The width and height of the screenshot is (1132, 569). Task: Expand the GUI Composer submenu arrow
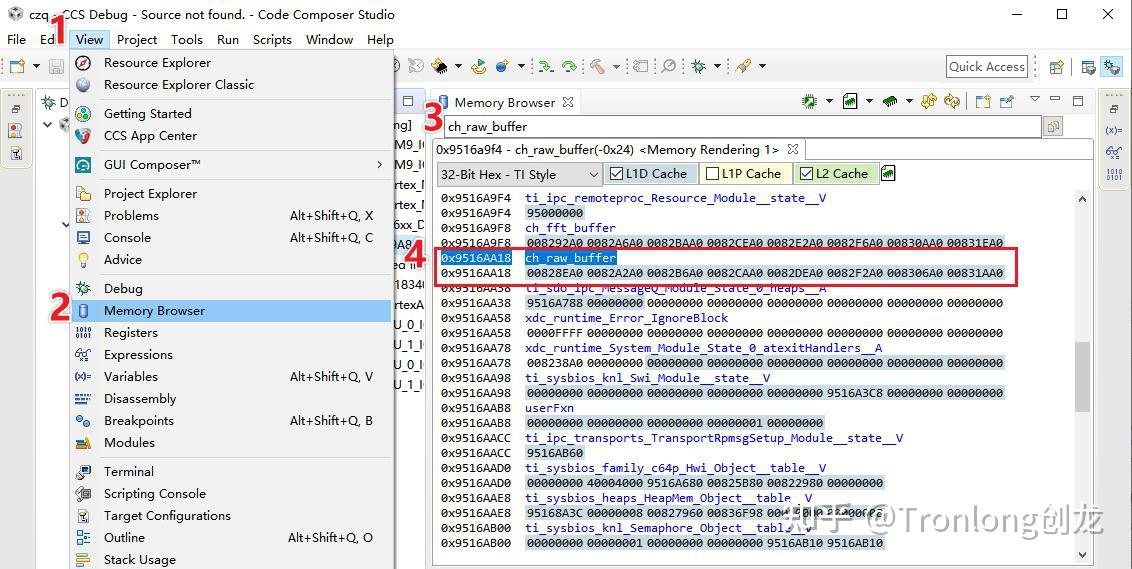pyautogui.click(x=379, y=165)
